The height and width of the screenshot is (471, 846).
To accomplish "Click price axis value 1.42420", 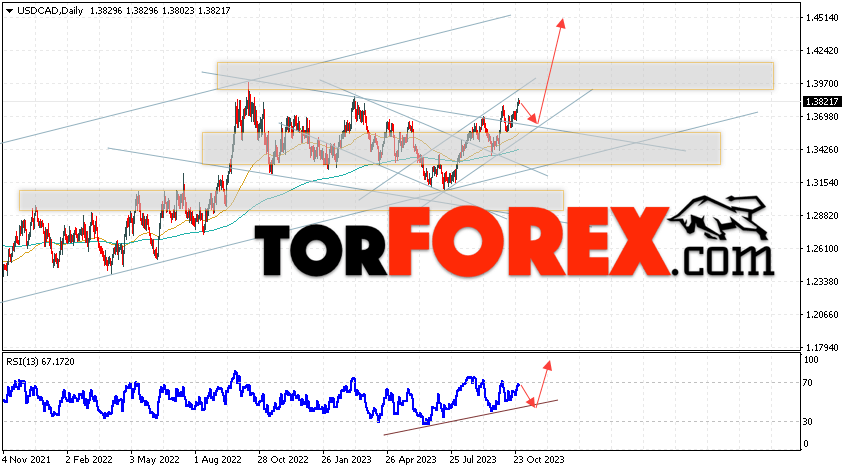I will (822, 51).
